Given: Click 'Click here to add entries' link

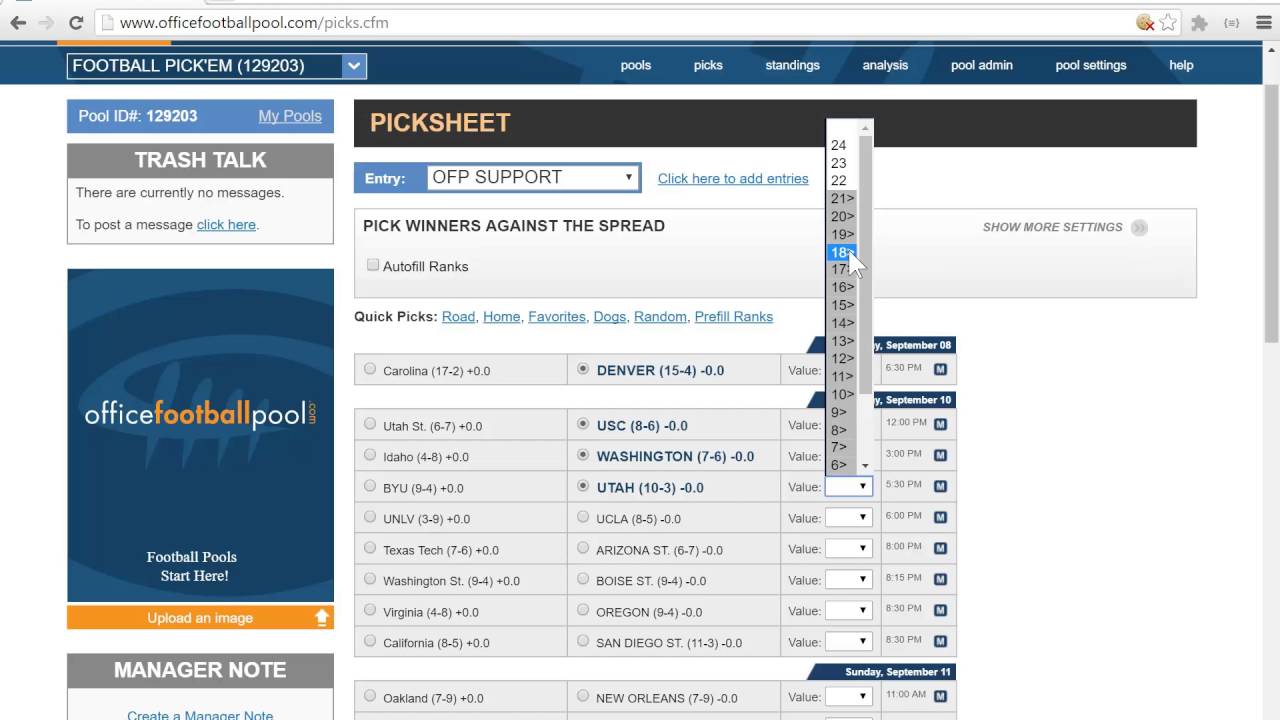Looking at the screenshot, I should pyautogui.click(x=733, y=179).
